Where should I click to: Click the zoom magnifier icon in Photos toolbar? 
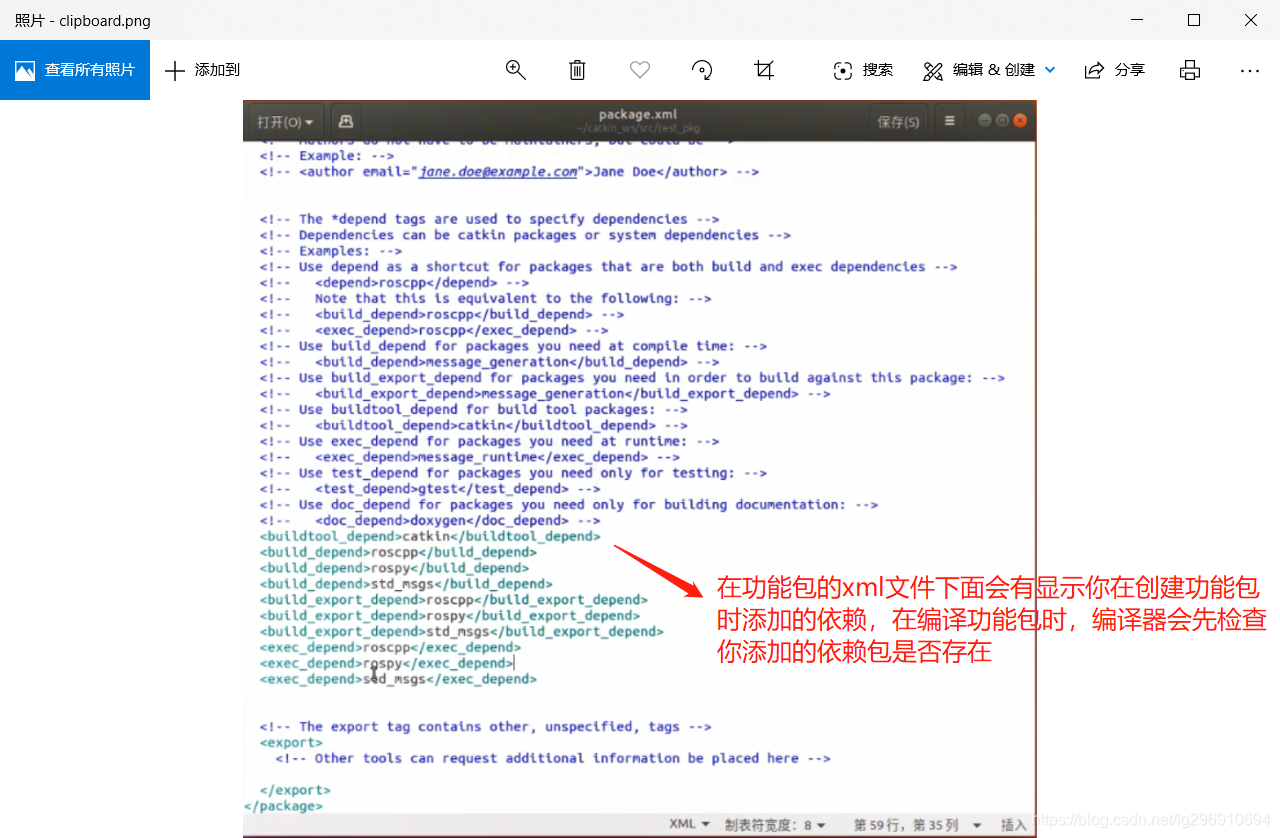coord(516,70)
